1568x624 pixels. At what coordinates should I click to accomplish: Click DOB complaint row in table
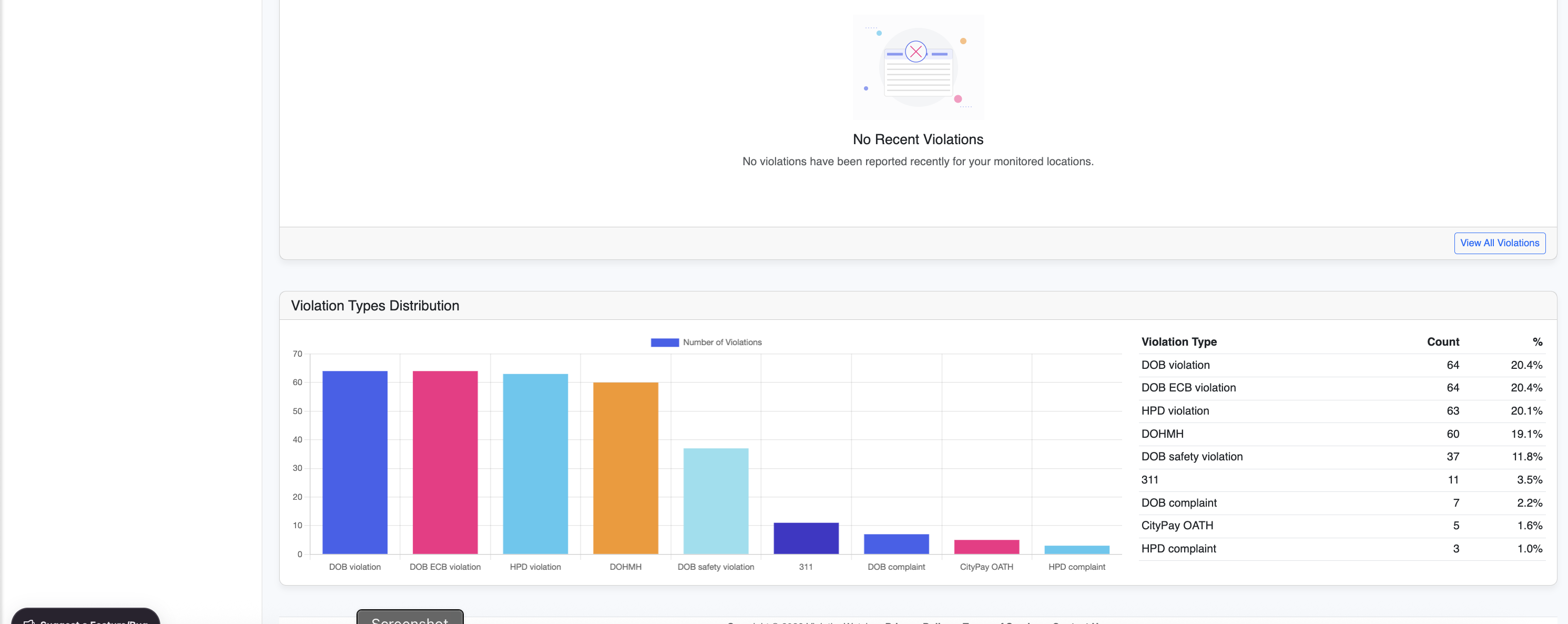(x=1341, y=503)
